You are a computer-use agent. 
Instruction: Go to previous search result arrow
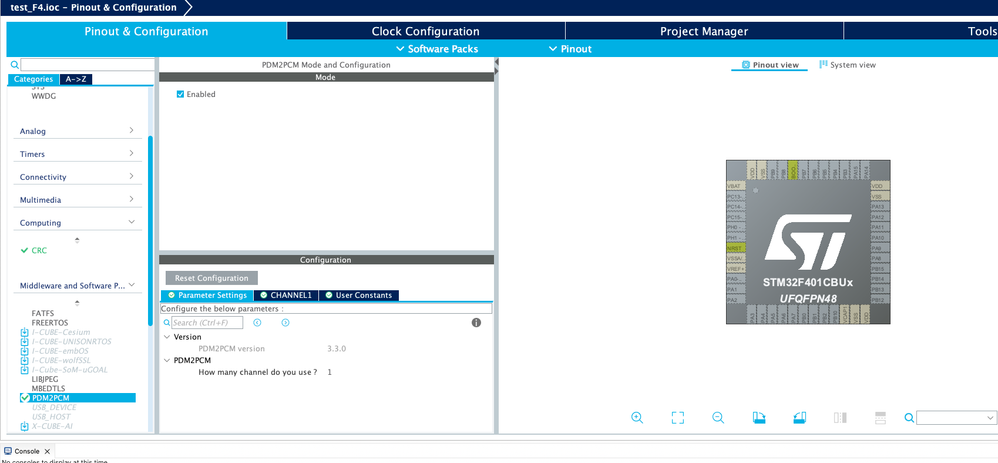click(257, 323)
